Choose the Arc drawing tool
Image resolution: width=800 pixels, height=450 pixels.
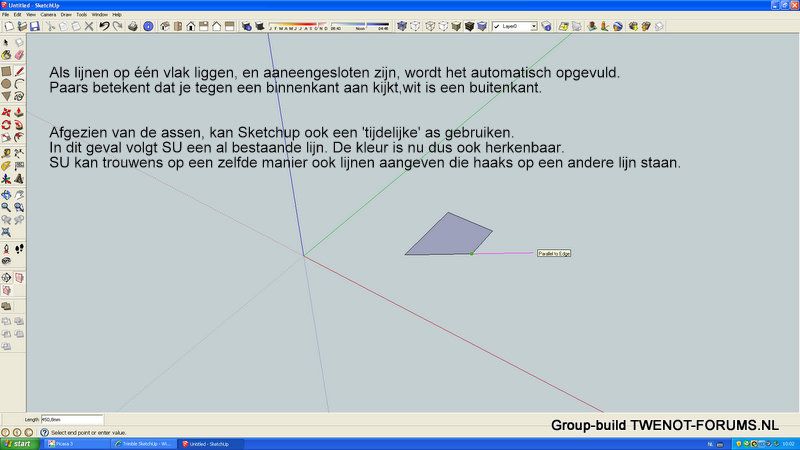[x=19, y=84]
